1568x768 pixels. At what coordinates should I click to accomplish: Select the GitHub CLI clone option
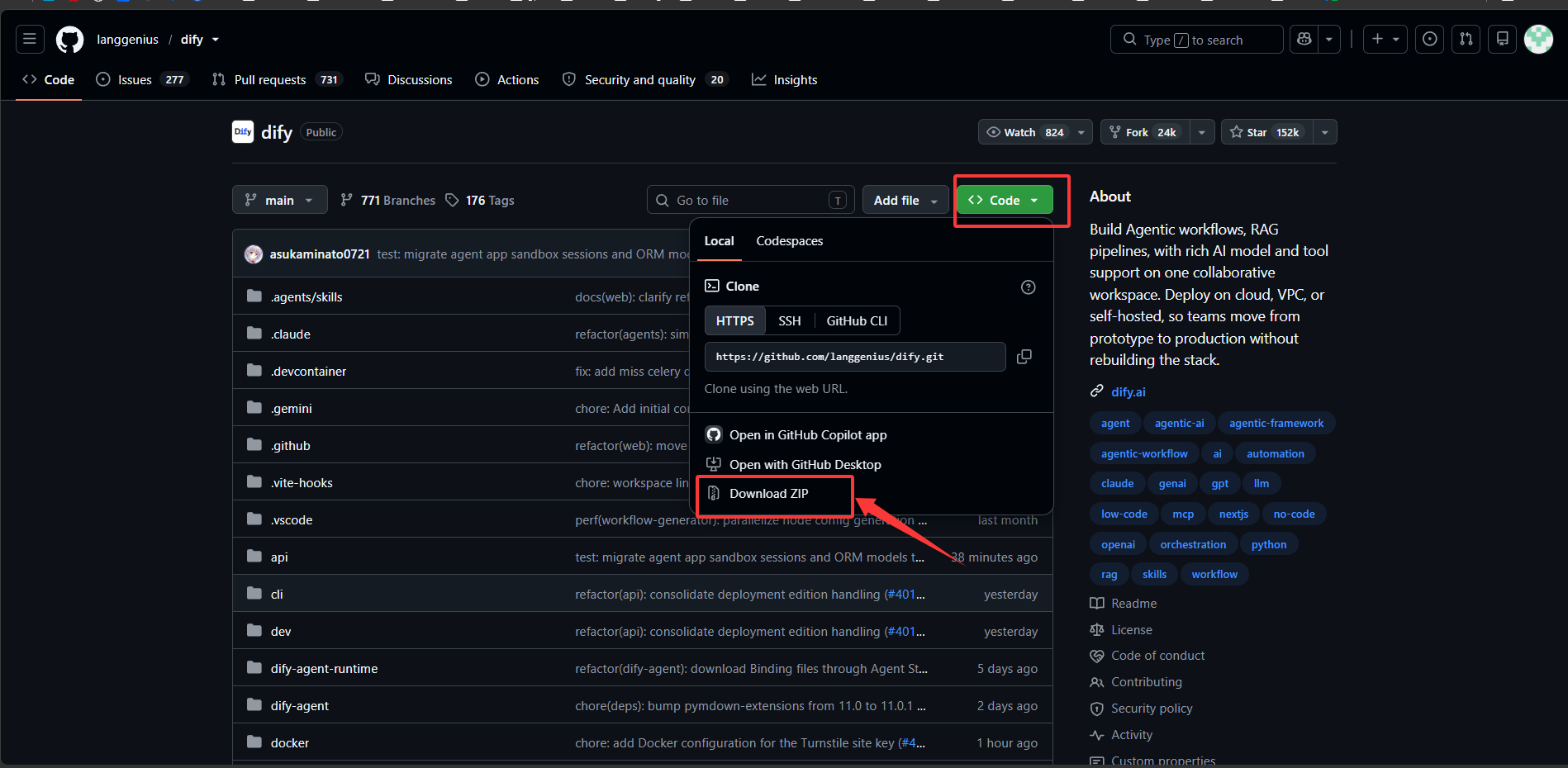pyautogui.click(x=857, y=320)
